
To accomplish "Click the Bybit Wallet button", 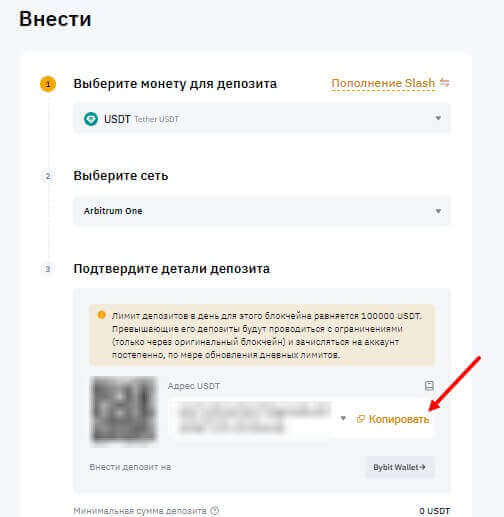I will coord(400,467).
